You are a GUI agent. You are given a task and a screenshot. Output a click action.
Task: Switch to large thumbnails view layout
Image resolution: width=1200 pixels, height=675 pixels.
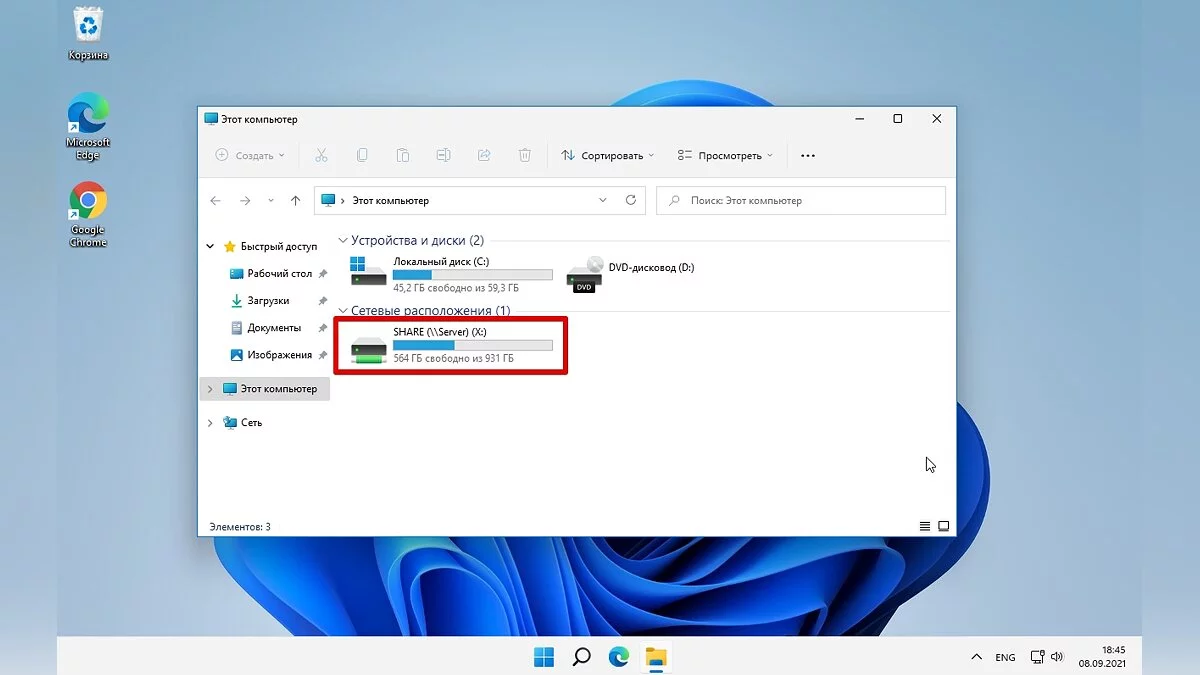[943, 526]
